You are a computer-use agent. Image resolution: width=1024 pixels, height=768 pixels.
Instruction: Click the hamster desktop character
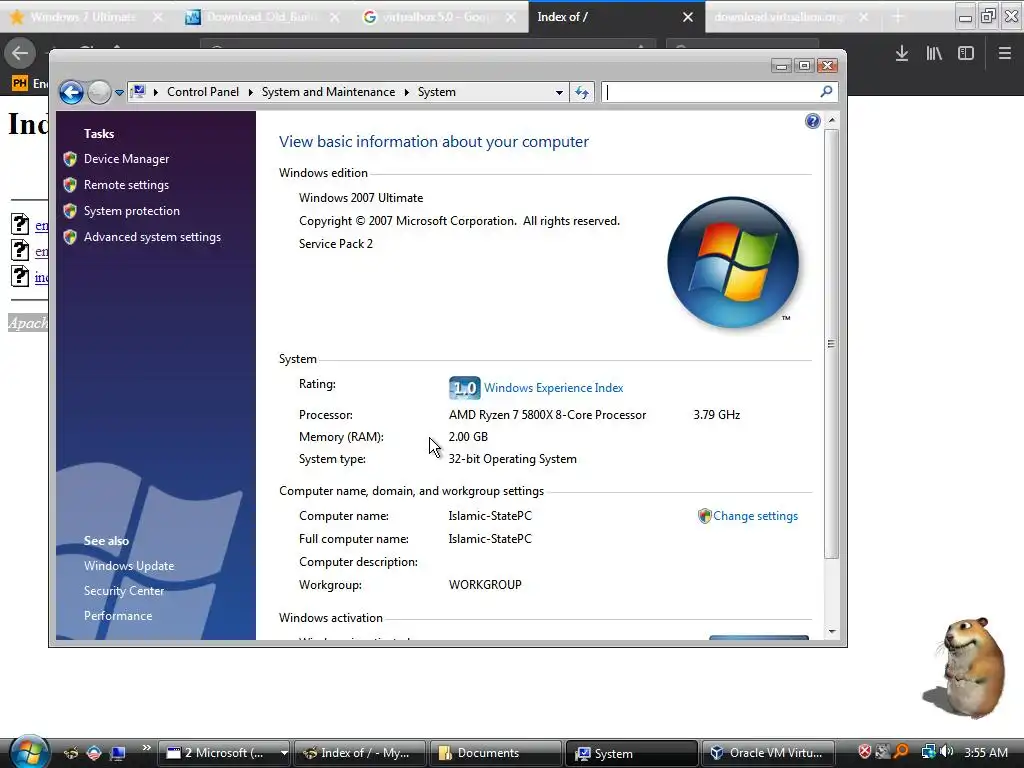pos(968,666)
